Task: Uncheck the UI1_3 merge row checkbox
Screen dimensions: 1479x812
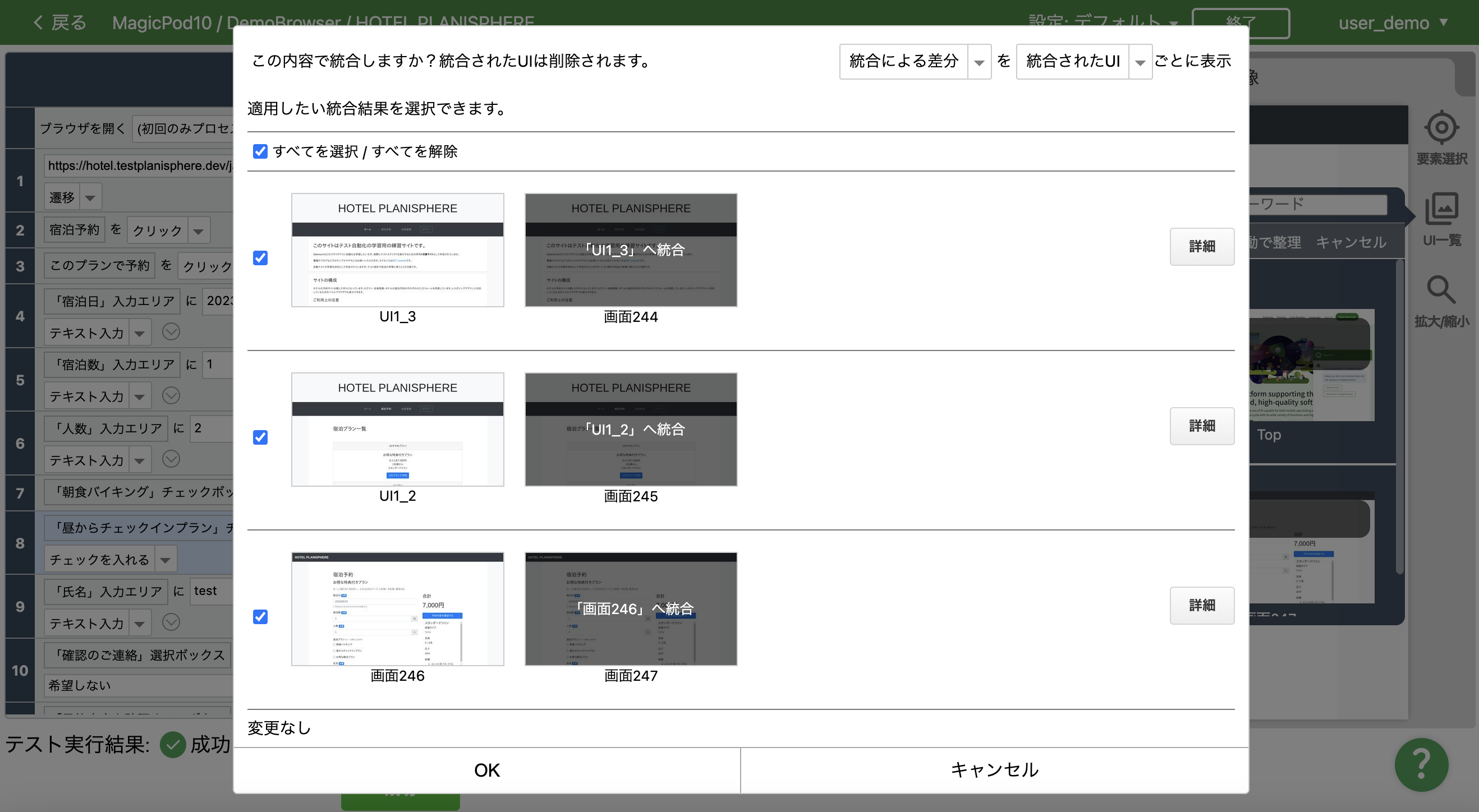Action: [260, 257]
